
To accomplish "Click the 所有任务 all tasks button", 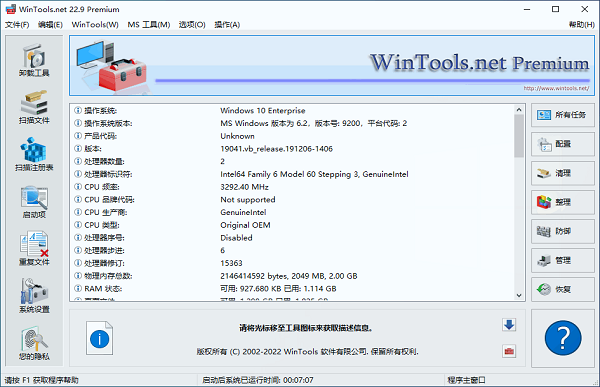I will pyautogui.click(x=562, y=115).
